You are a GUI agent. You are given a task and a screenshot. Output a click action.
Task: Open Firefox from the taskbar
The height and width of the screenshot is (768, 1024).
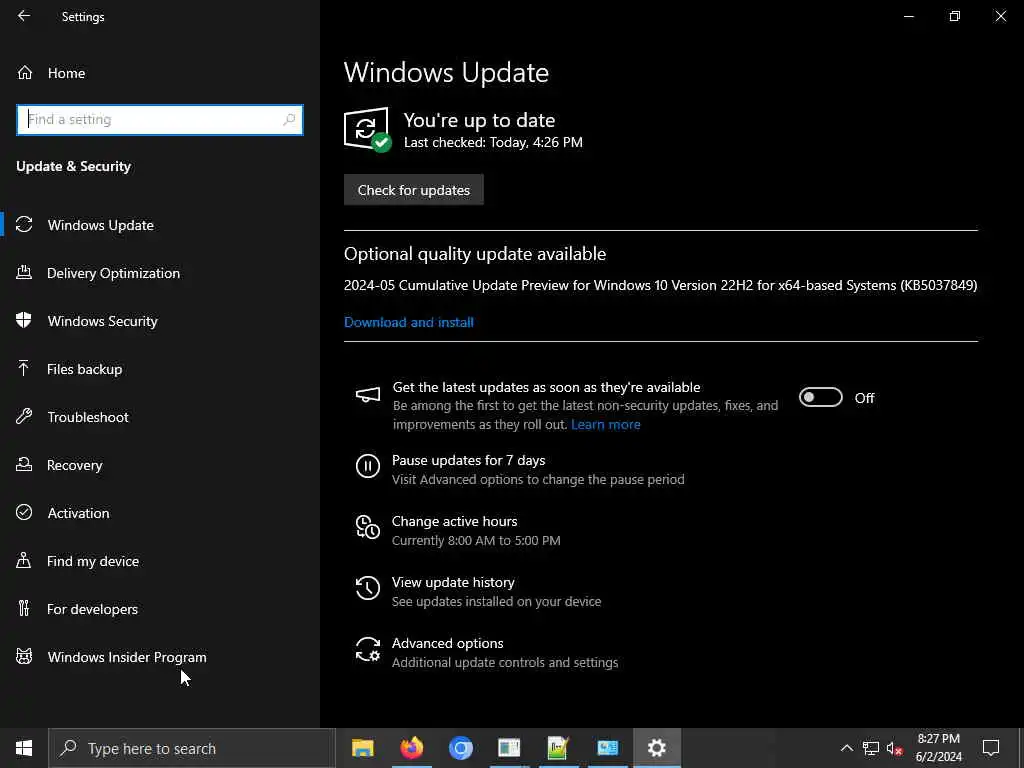coord(411,748)
